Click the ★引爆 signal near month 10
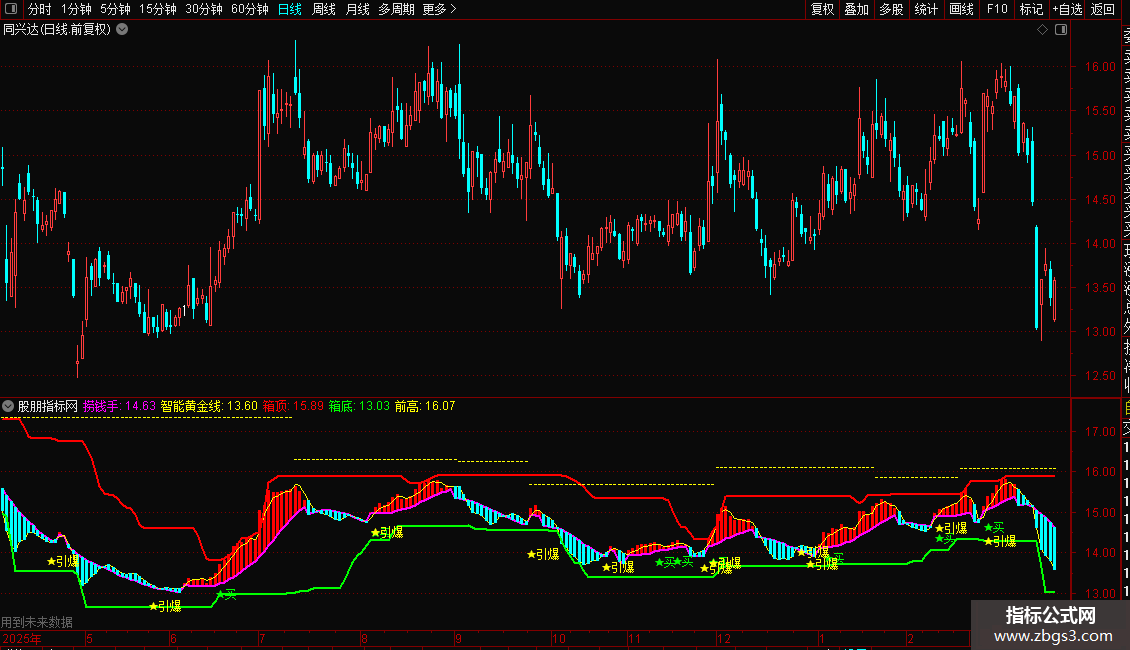 coord(543,554)
